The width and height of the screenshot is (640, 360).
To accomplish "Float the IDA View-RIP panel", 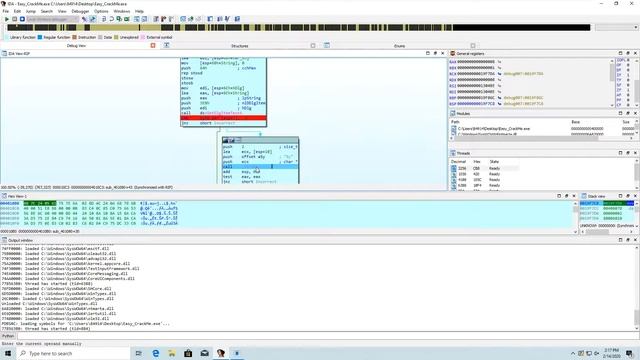I will click(435, 53).
